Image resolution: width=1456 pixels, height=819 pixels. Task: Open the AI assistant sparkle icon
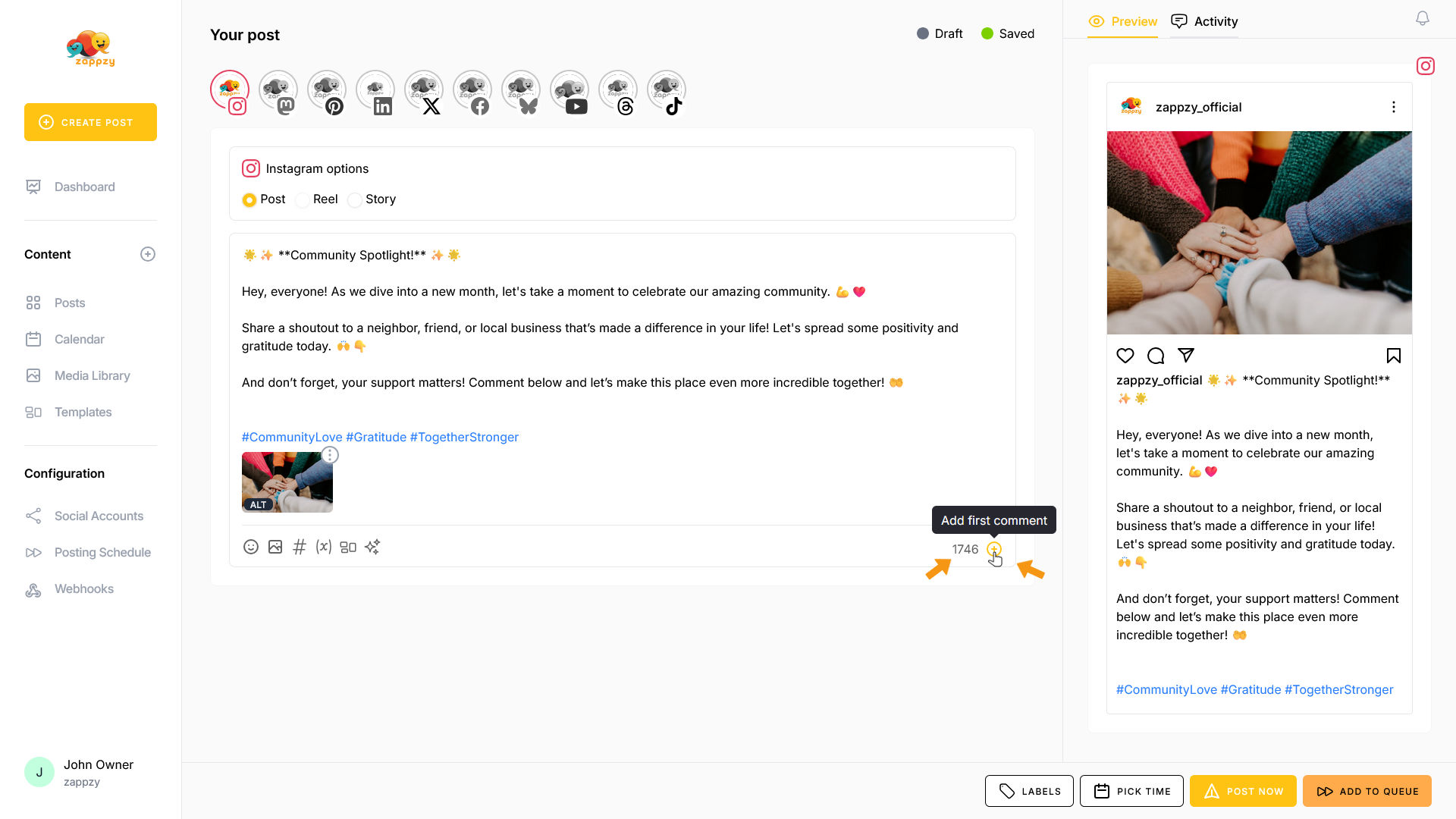pos(372,547)
